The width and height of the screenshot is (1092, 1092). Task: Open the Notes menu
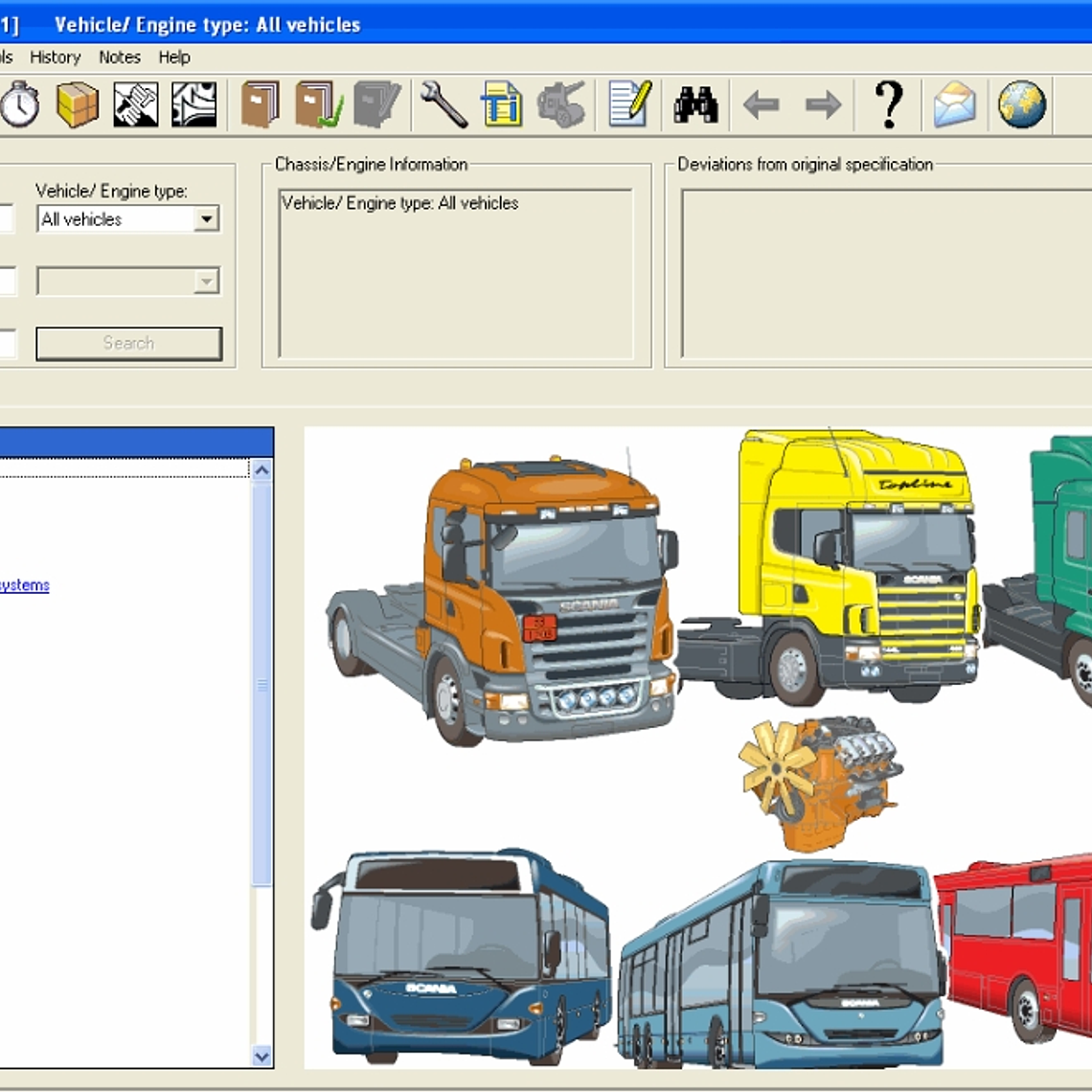click(120, 57)
